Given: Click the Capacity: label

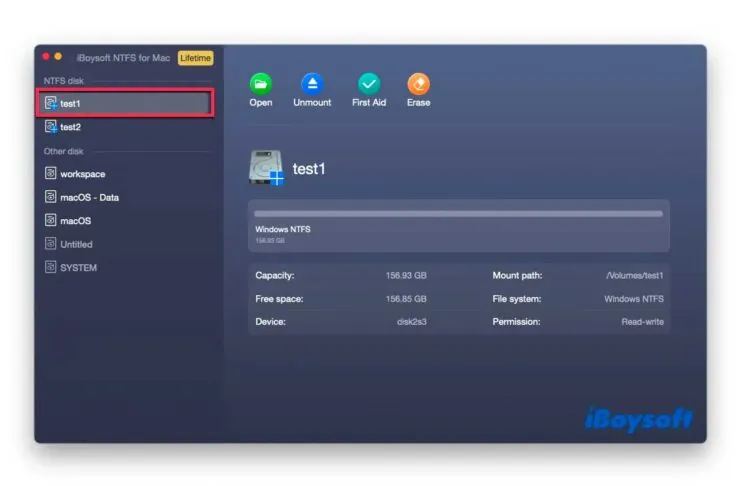Looking at the screenshot, I should [275, 275].
